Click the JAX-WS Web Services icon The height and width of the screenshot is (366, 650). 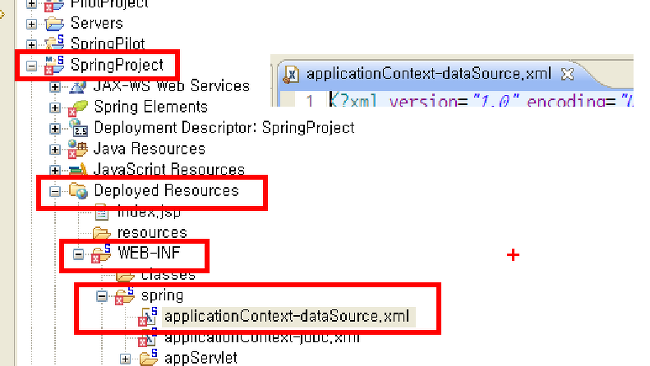(x=78, y=87)
